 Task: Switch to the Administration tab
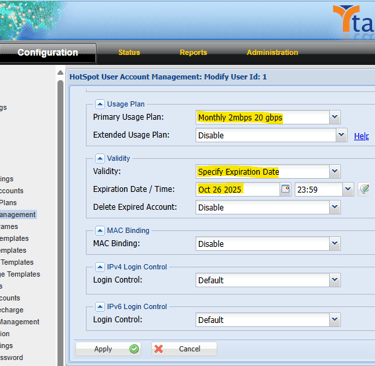click(x=272, y=52)
